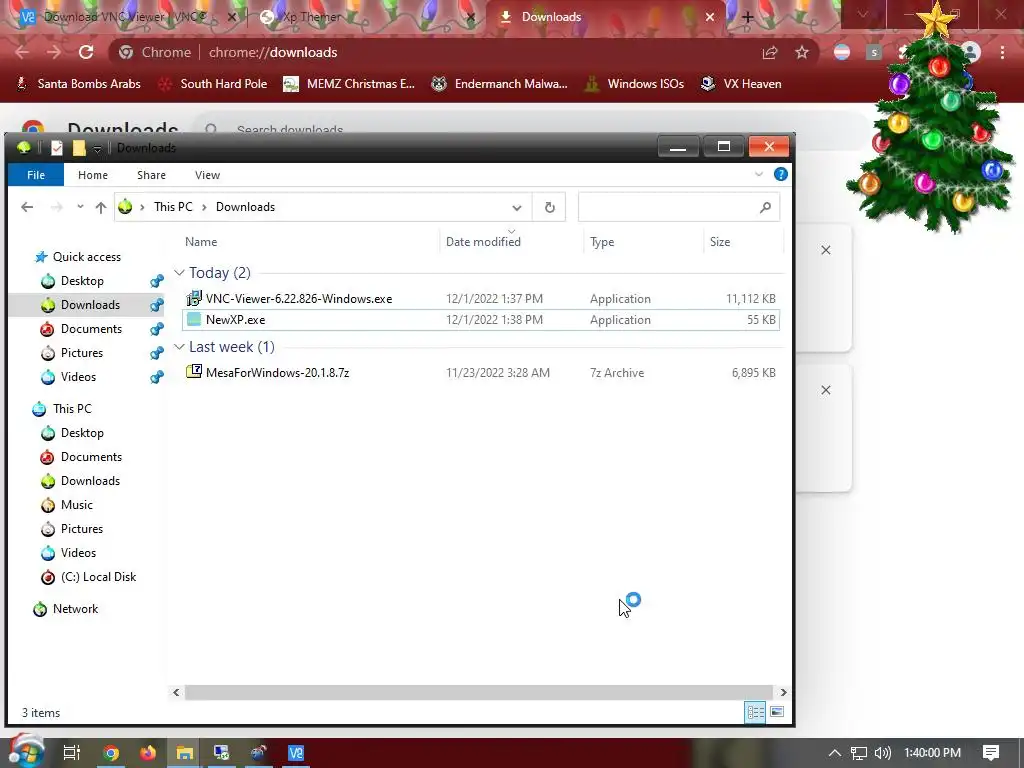This screenshot has width=1024, height=768.
Task: Open Chrome three-dot menu
Action: click(x=1002, y=52)
